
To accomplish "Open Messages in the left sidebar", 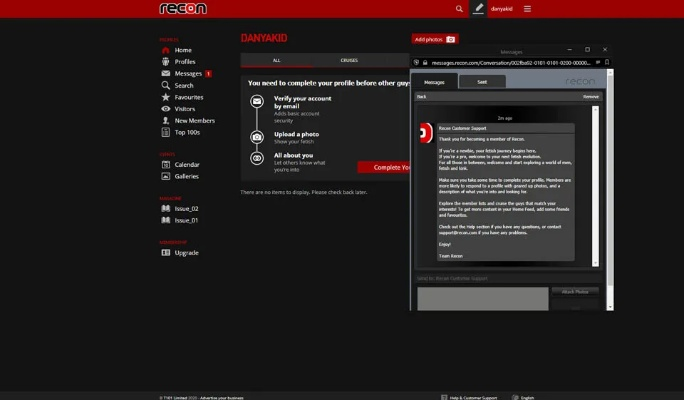I will coord(188,73).
